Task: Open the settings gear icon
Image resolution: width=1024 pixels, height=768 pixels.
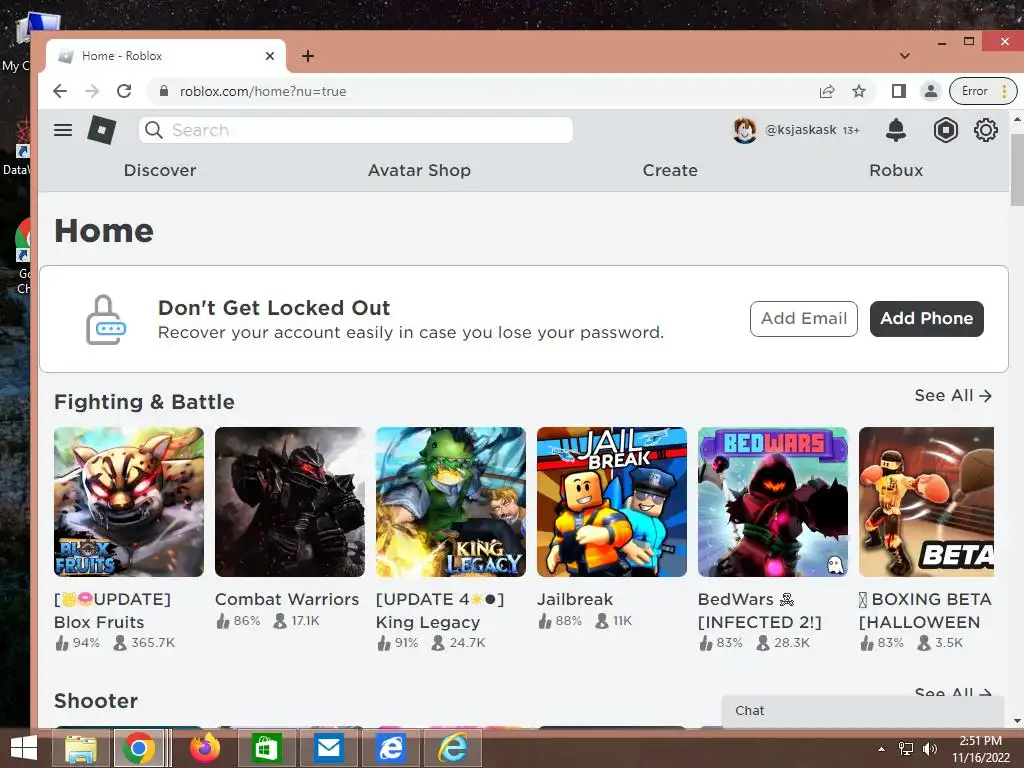Action: [x=985, y=130]
